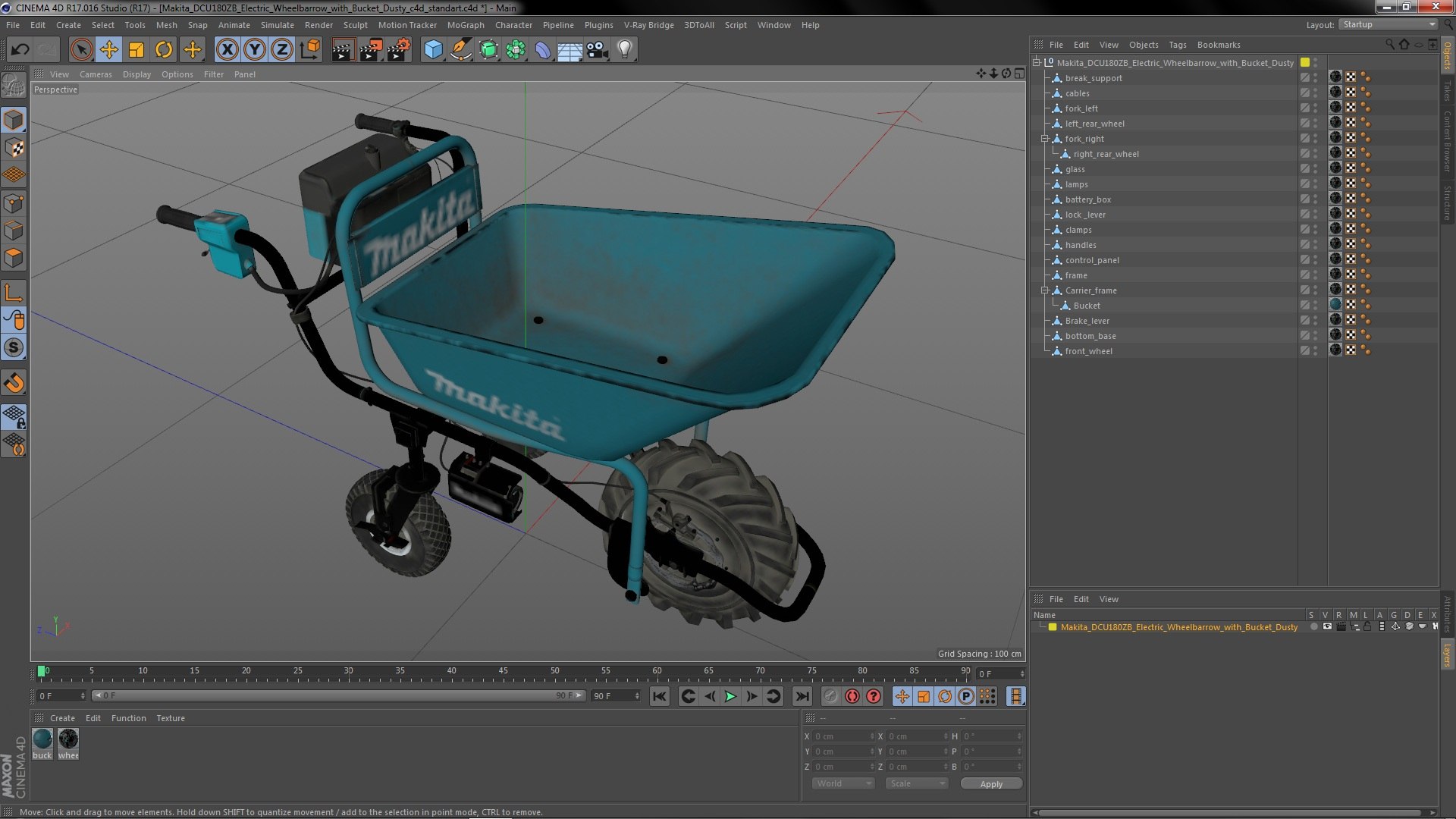The image size is (1456, 819).
Task: Add Light object bulb icon
Action: (x=625, y=50)
